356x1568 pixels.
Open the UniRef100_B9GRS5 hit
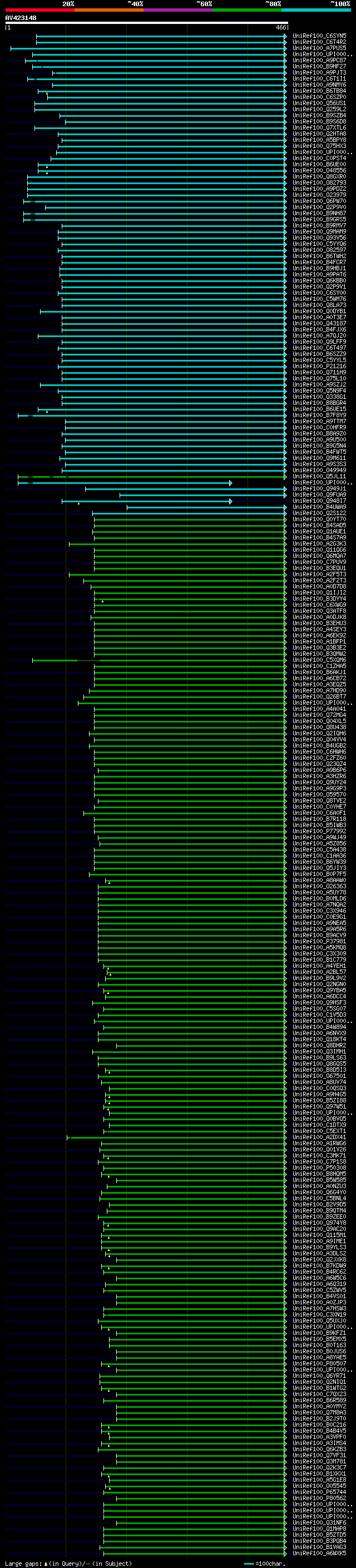319,219
